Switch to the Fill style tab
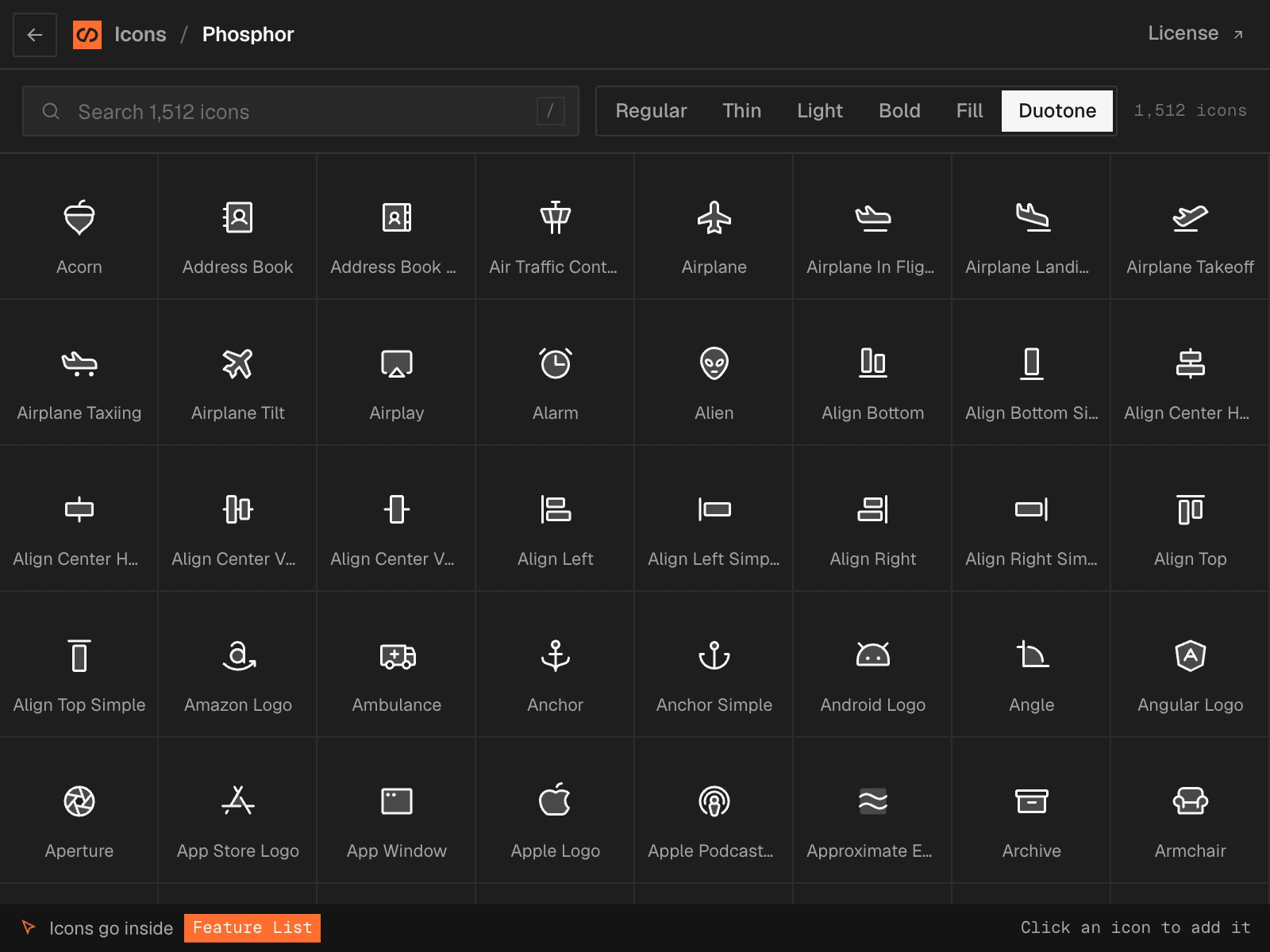The height and width of the screenshot is (952, 1270). click(x=969, y=111)
